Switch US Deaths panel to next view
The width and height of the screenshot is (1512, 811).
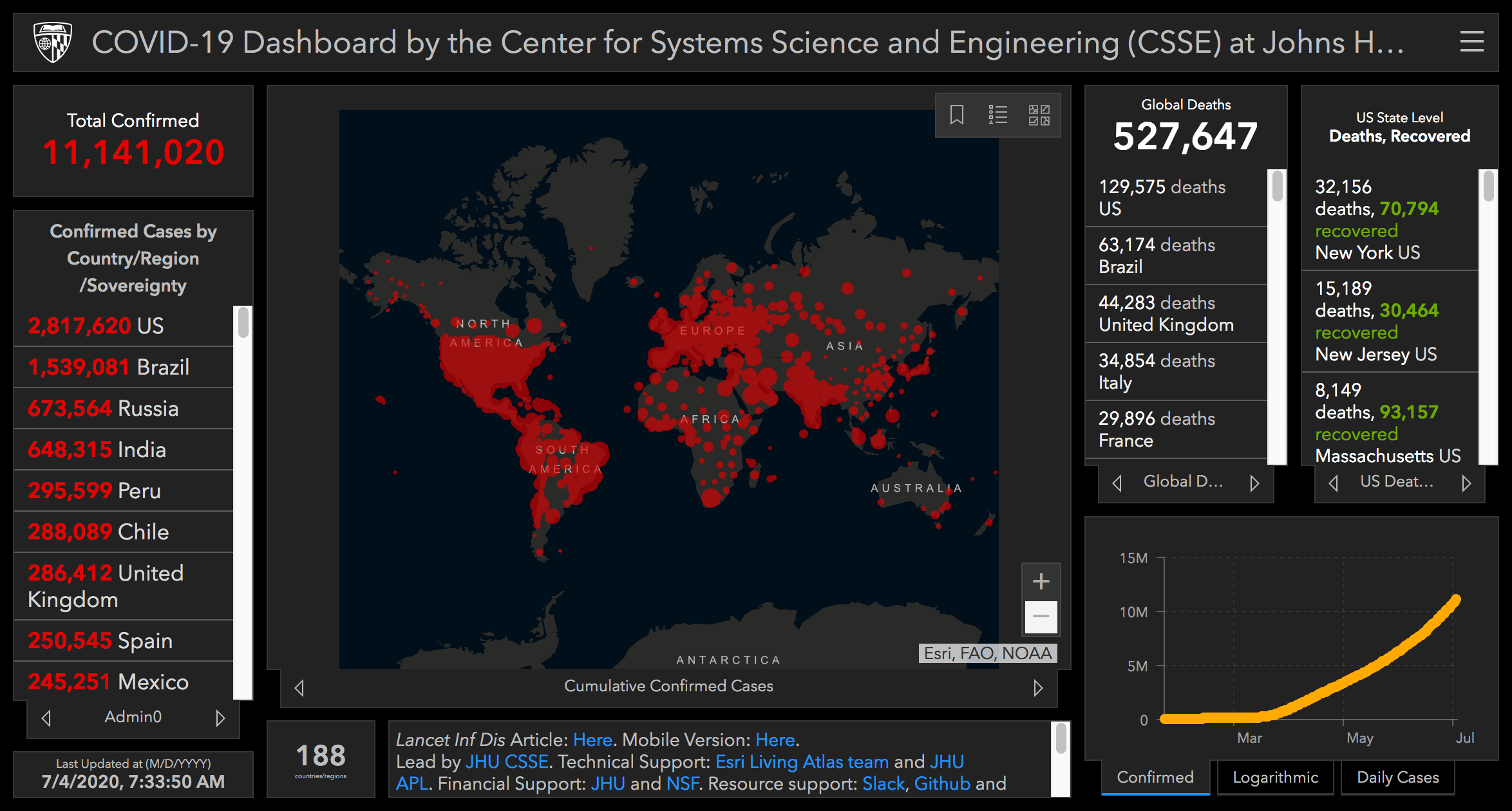(1466, 483)
